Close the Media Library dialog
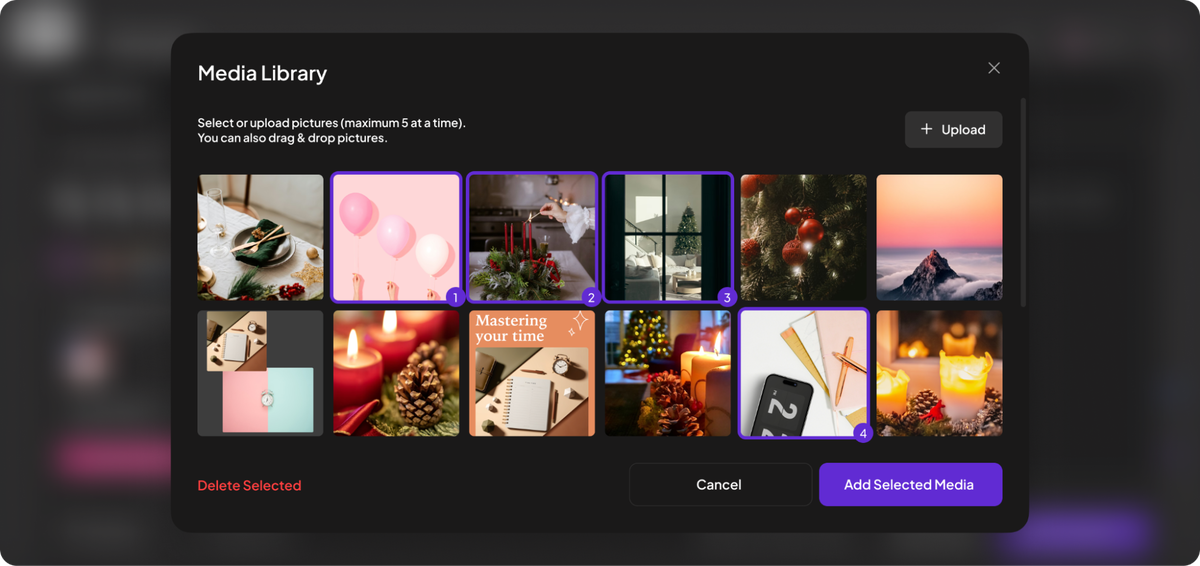The height and width of the screenshot is (566, 1200). click(x=993, y=68)
